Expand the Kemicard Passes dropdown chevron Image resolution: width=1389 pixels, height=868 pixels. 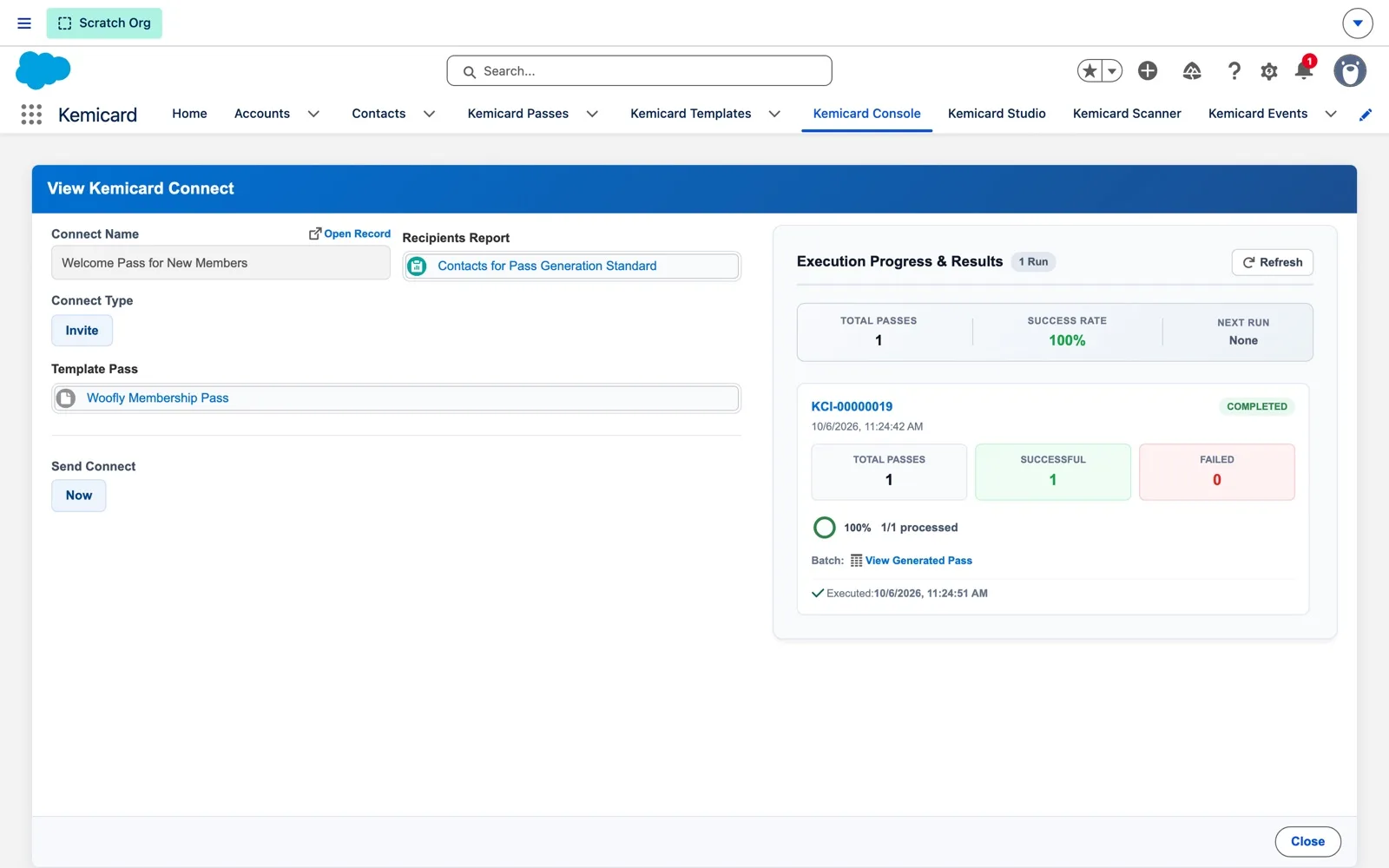tap(592, 114)
